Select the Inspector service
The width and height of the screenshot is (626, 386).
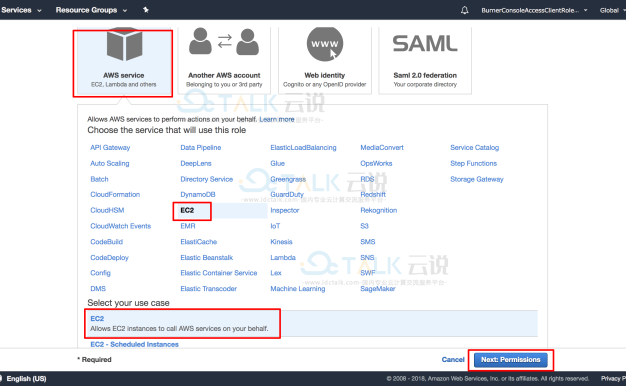(285, 210)
